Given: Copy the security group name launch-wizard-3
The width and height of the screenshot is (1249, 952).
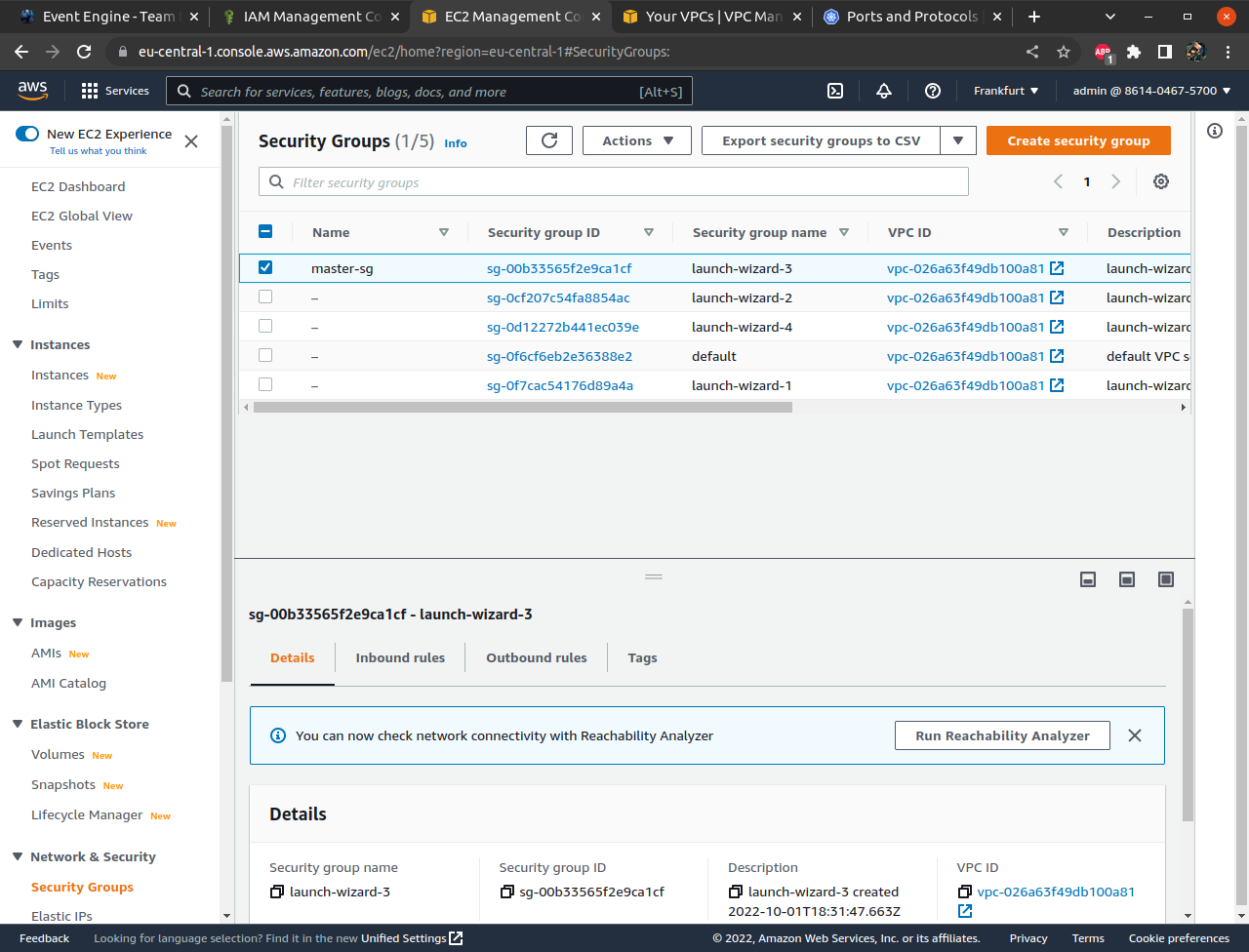Looking at the screenshot, I should (277, 892).
